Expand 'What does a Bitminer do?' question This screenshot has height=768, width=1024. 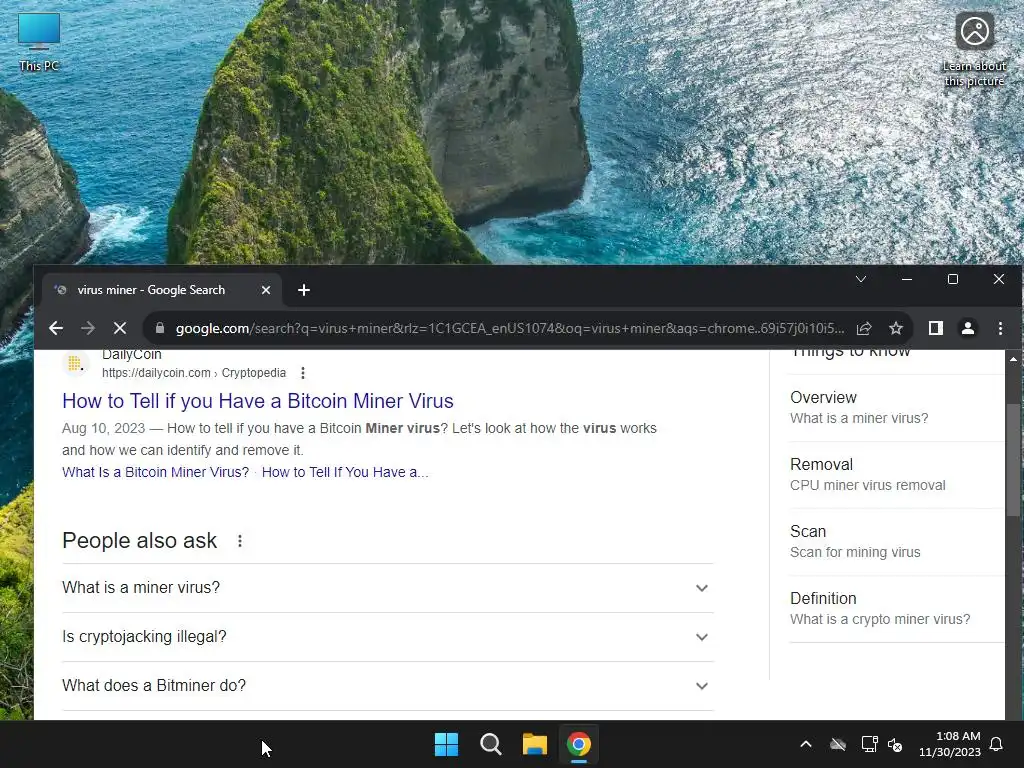[x=388, y=686]
